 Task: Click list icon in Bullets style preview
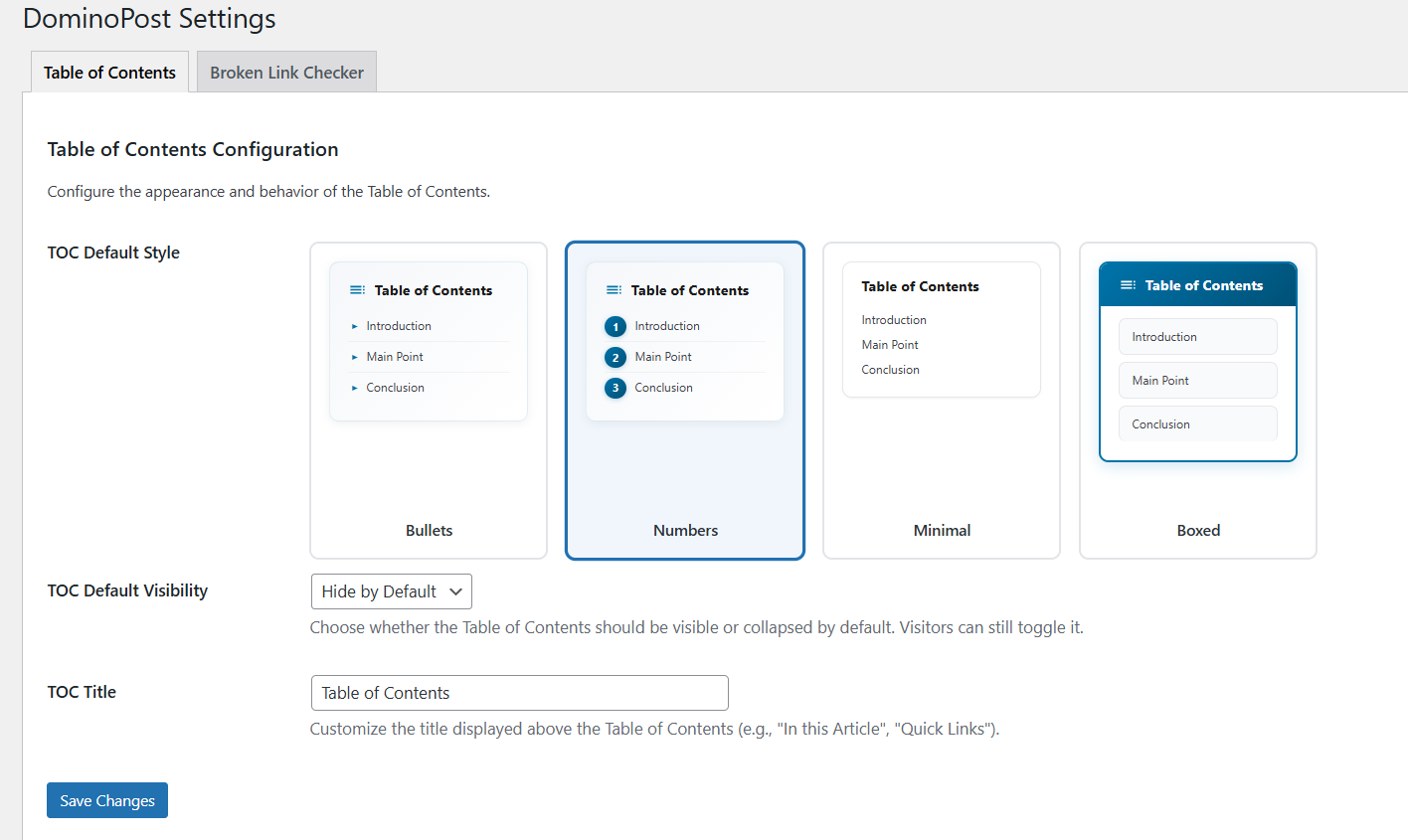(357, 290)
